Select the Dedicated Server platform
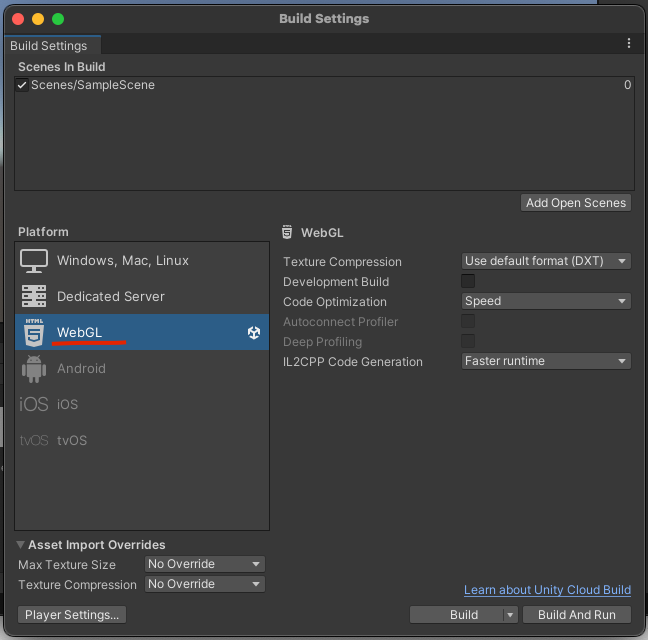The height and width of the screenshot is (640, 648). click(x=142, y=296)
